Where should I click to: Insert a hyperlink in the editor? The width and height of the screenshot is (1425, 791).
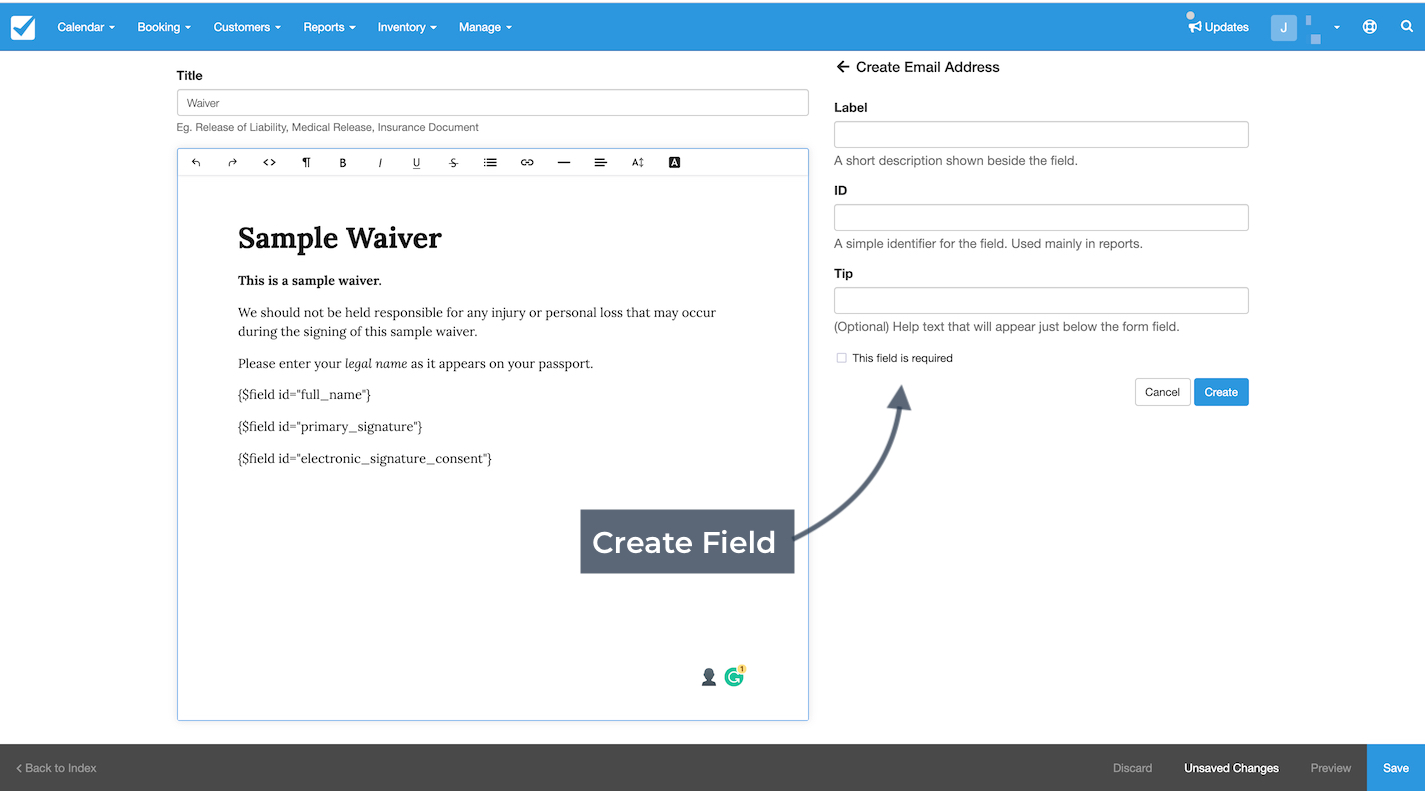(527, 162)
